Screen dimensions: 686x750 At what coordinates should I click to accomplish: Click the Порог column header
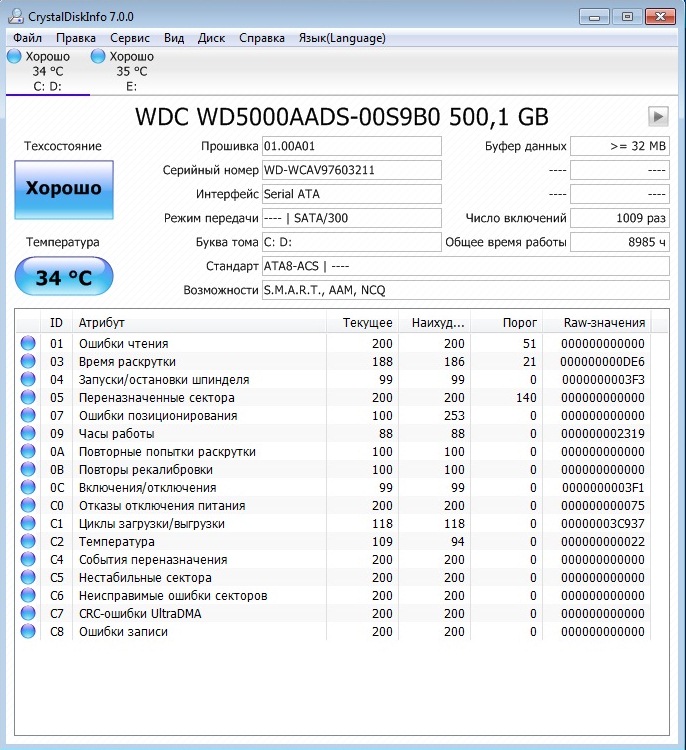[x=507, y=323]
